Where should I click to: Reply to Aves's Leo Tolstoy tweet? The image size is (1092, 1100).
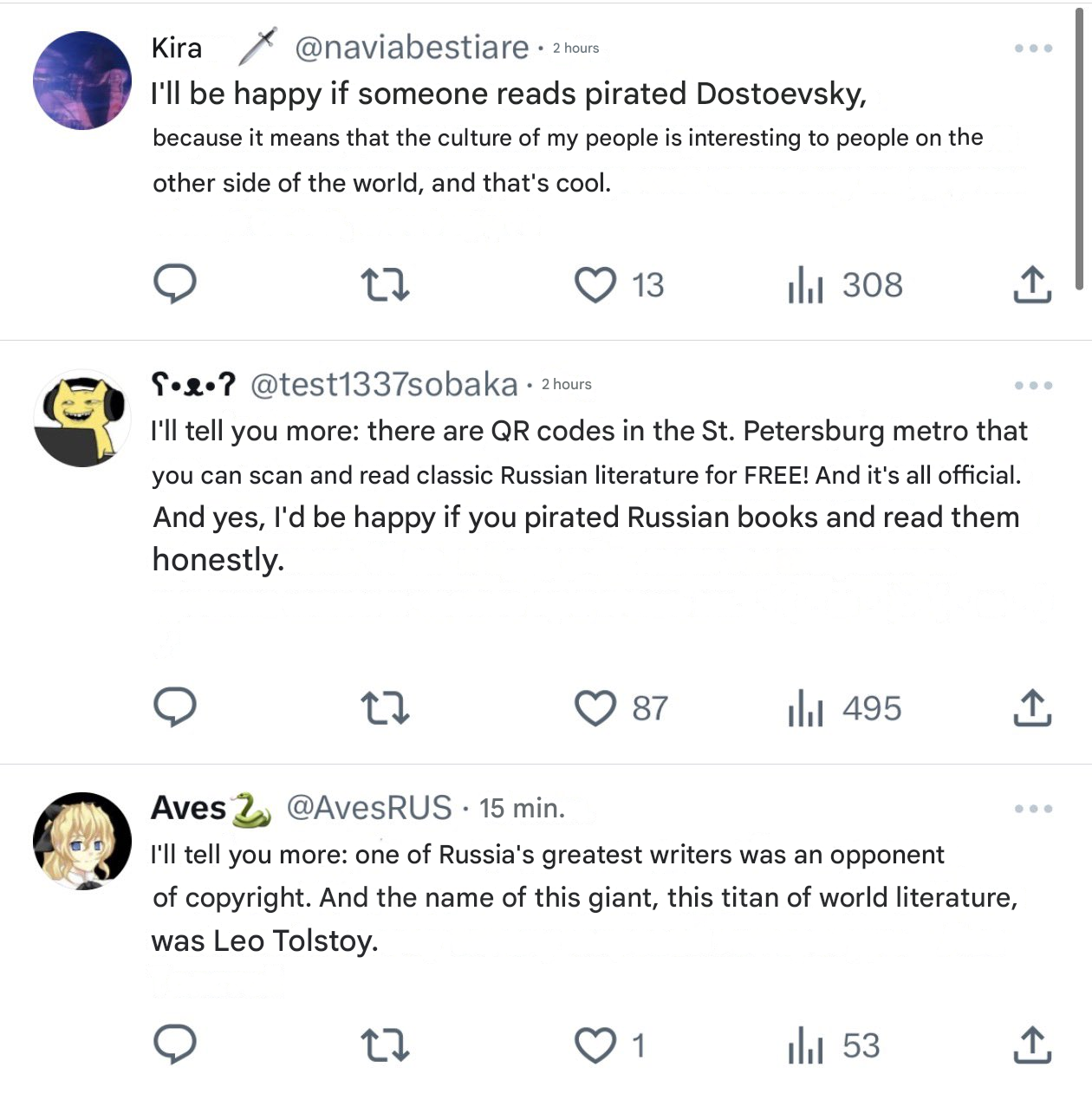coord(175,1045)
